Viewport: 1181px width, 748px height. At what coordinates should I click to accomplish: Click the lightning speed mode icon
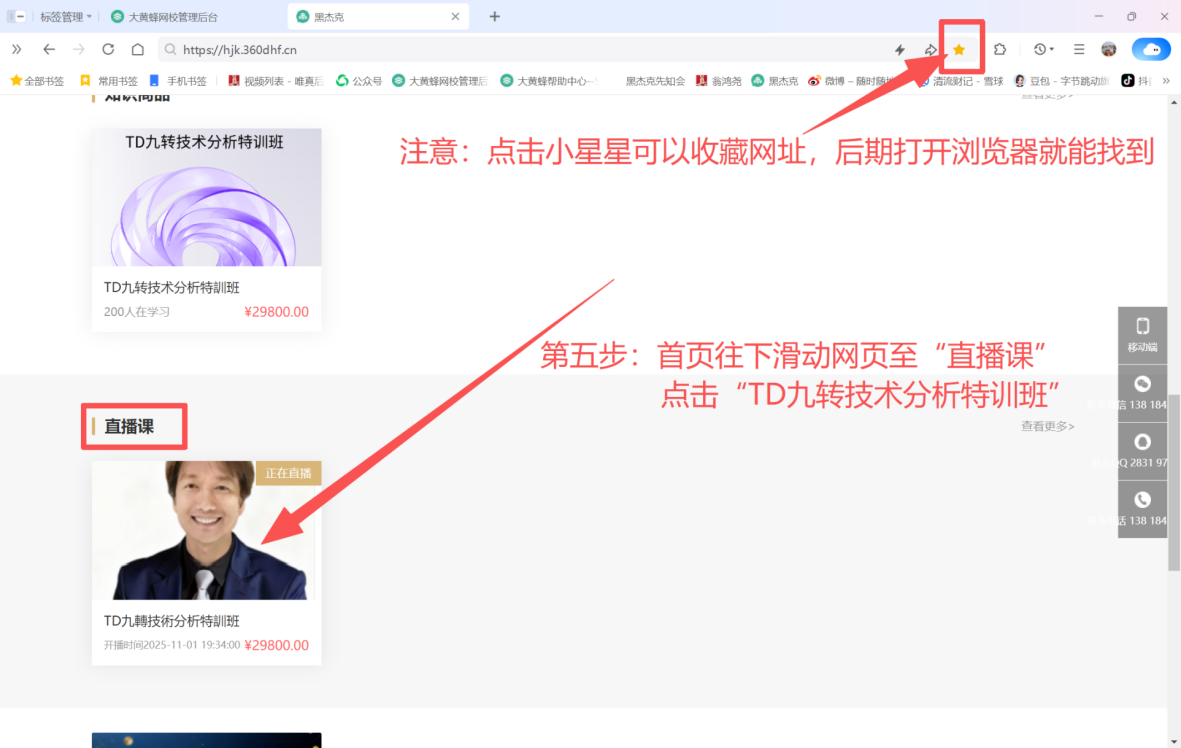point(899,49)
